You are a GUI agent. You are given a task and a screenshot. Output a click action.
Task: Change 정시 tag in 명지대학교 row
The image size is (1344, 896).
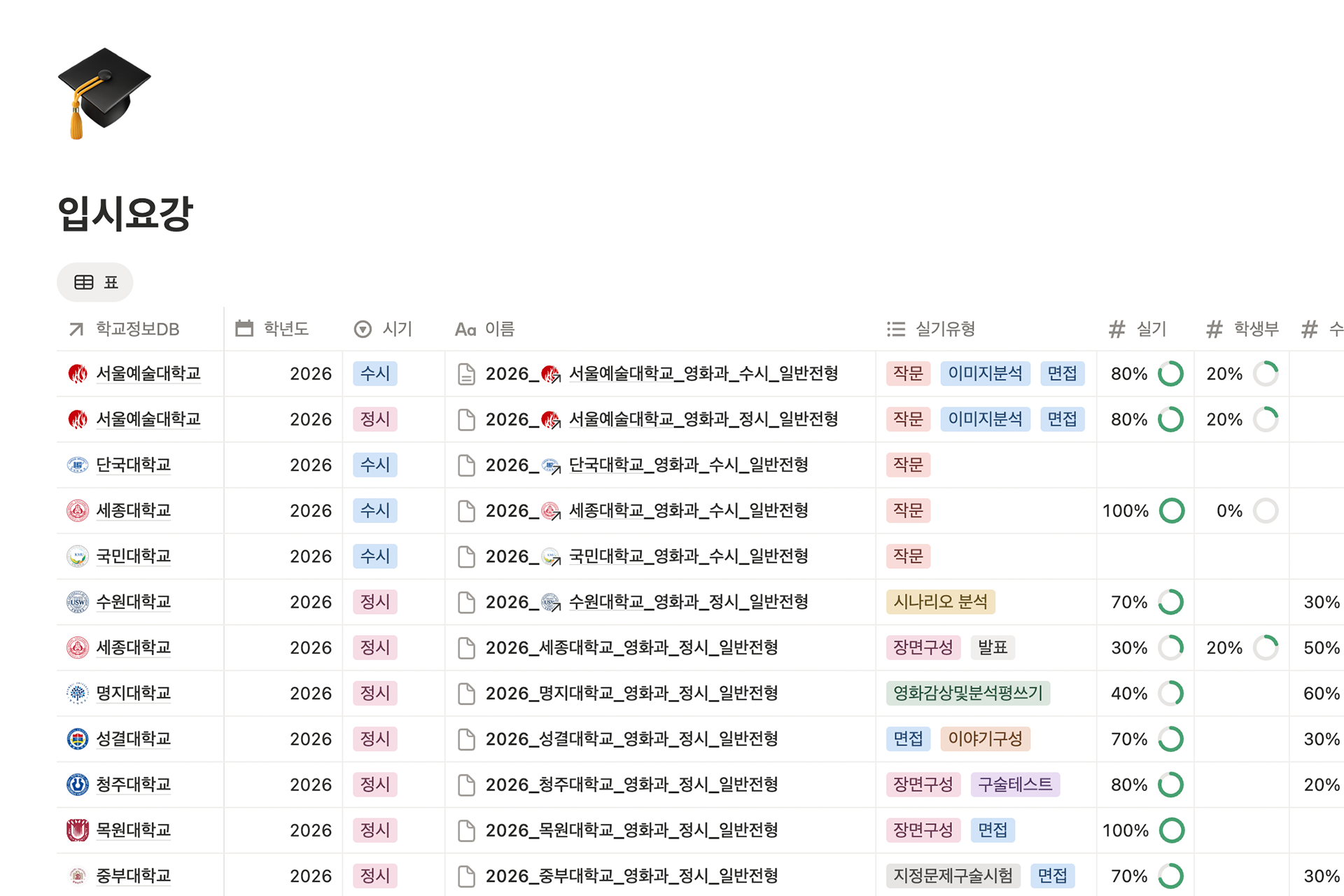pos(375,693)
